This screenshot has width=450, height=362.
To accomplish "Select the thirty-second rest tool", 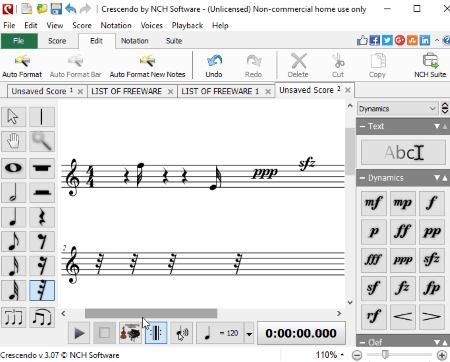I will pyautogui.click(x=42, y=290).
